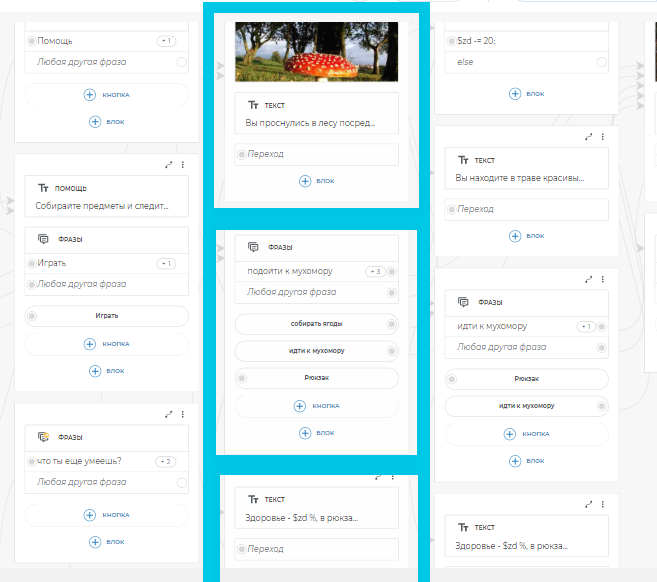Click the 'подойти к мухомору' phrase row

(317, 272)
